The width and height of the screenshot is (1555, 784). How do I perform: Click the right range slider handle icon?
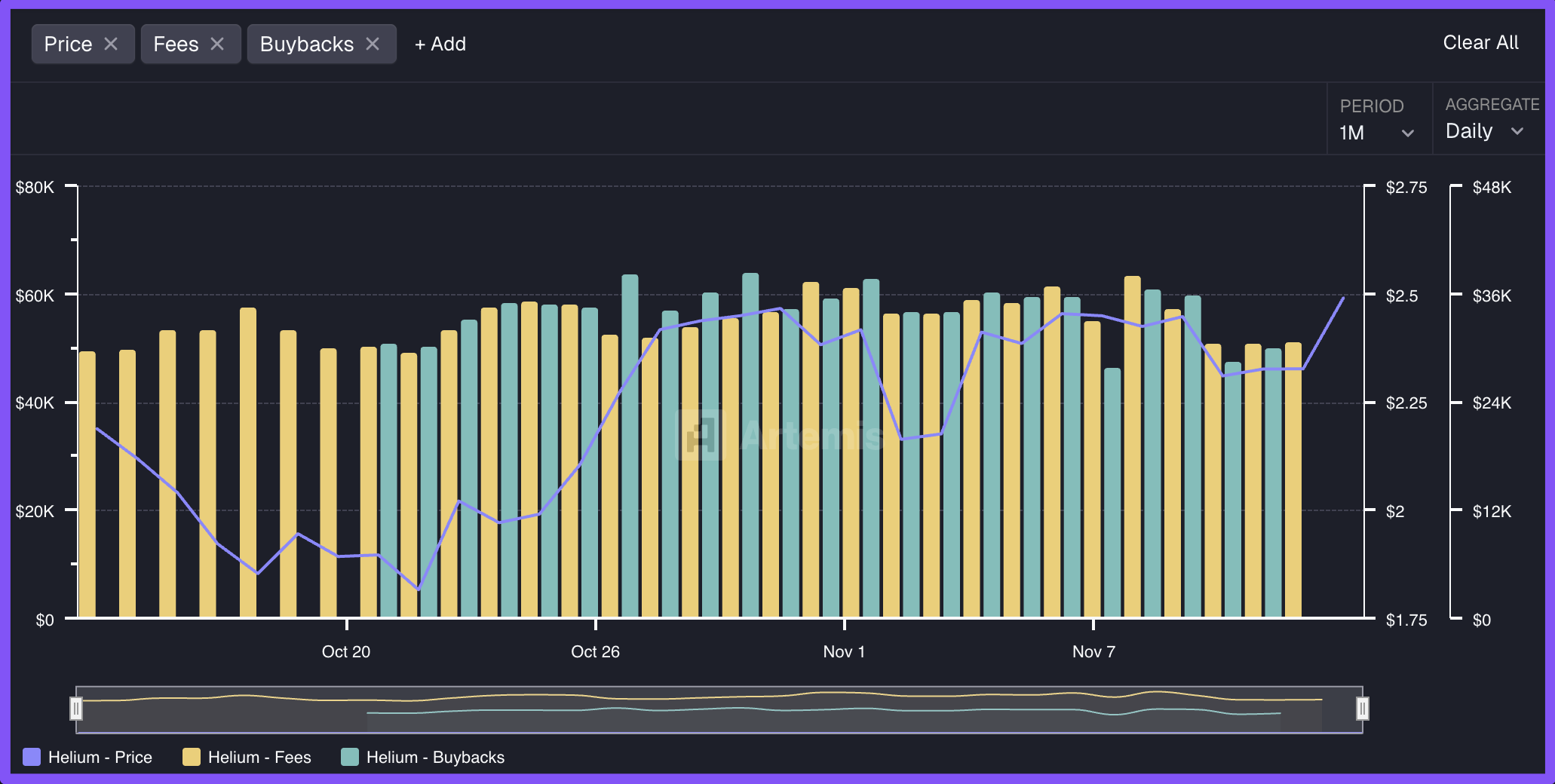click(x=1362, y=709)
